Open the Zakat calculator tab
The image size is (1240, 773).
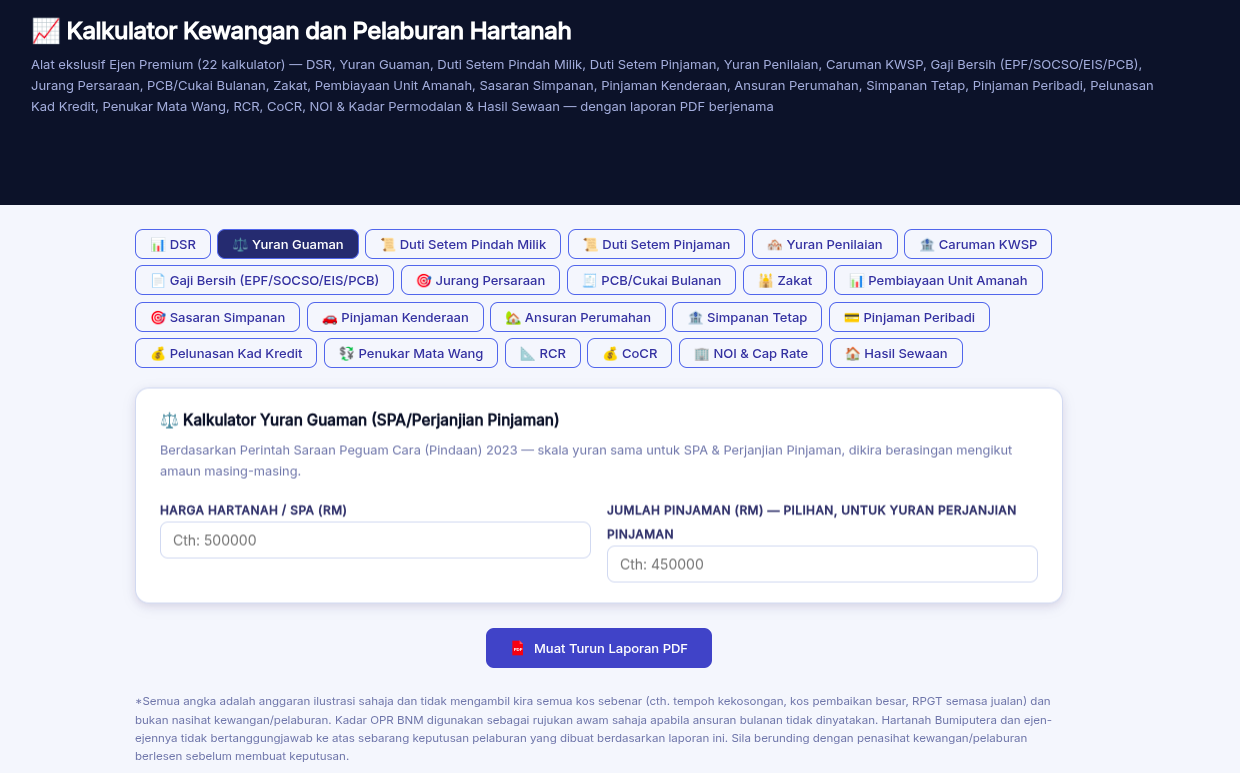(x=785, y=280)
